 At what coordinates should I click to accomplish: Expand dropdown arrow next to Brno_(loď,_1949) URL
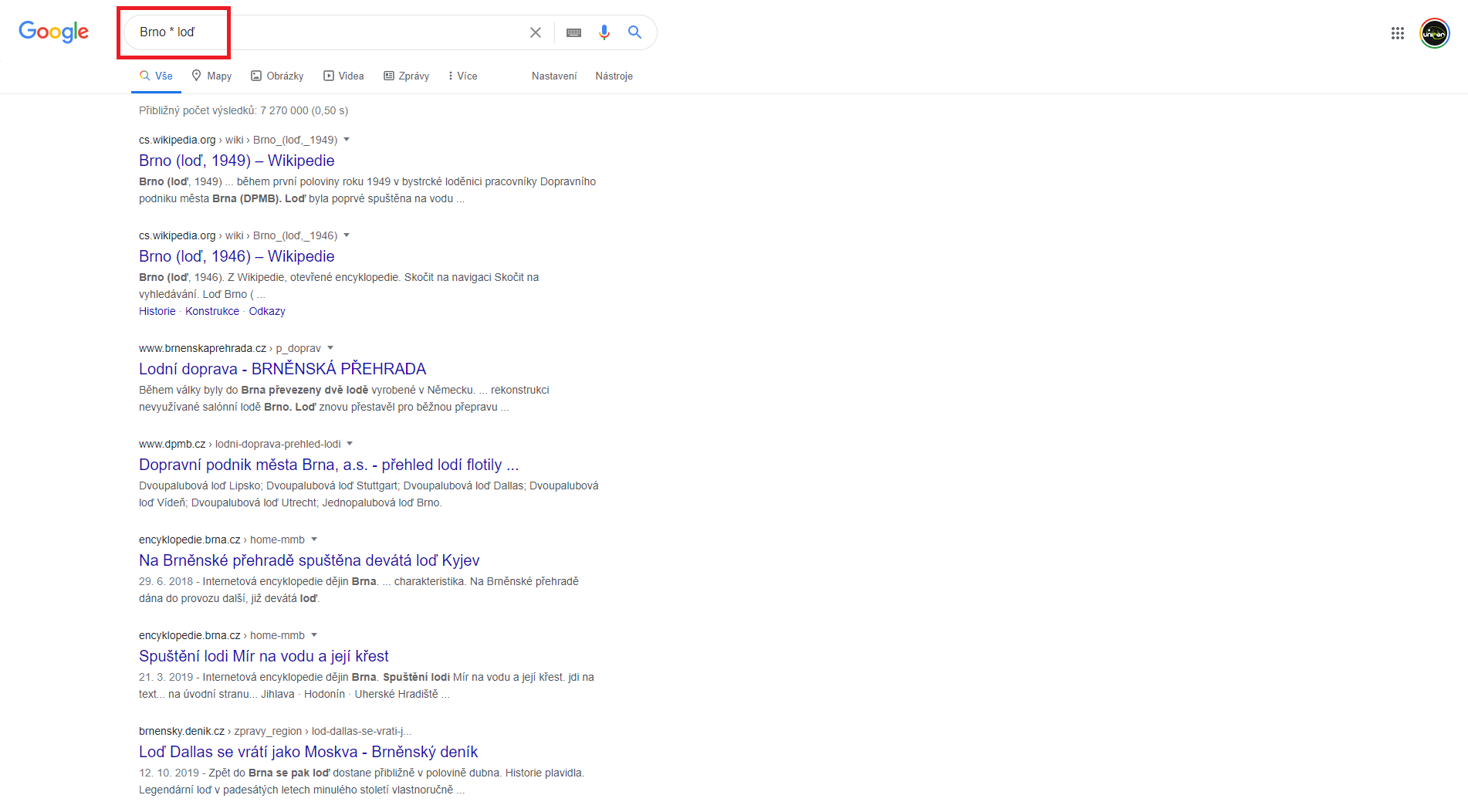click(x=347, y=140)
